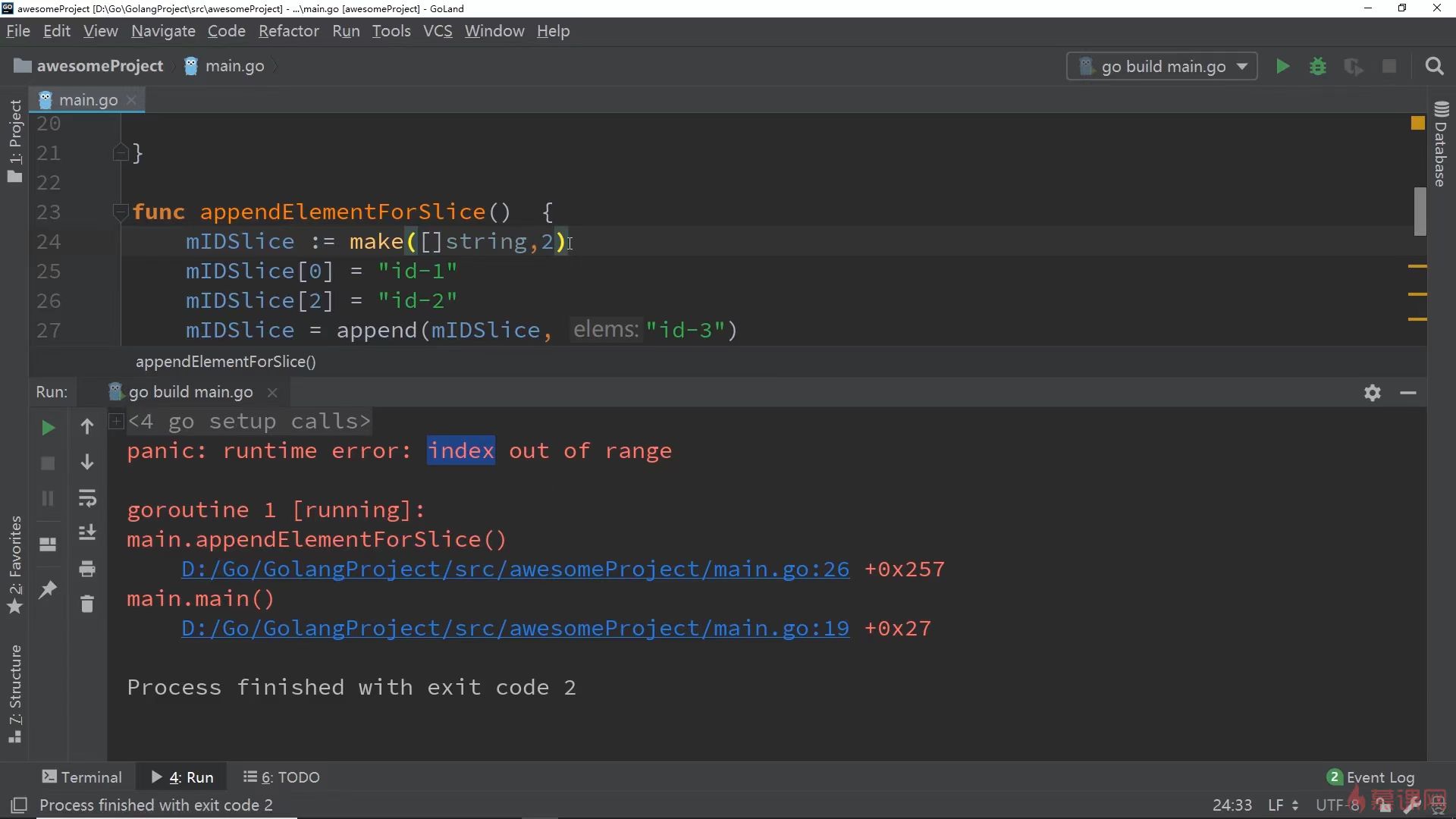Viewport: 1456px width, 819px height.
Task: Switch to the Terminal tool tab
Action: click(x=82, y=777)
